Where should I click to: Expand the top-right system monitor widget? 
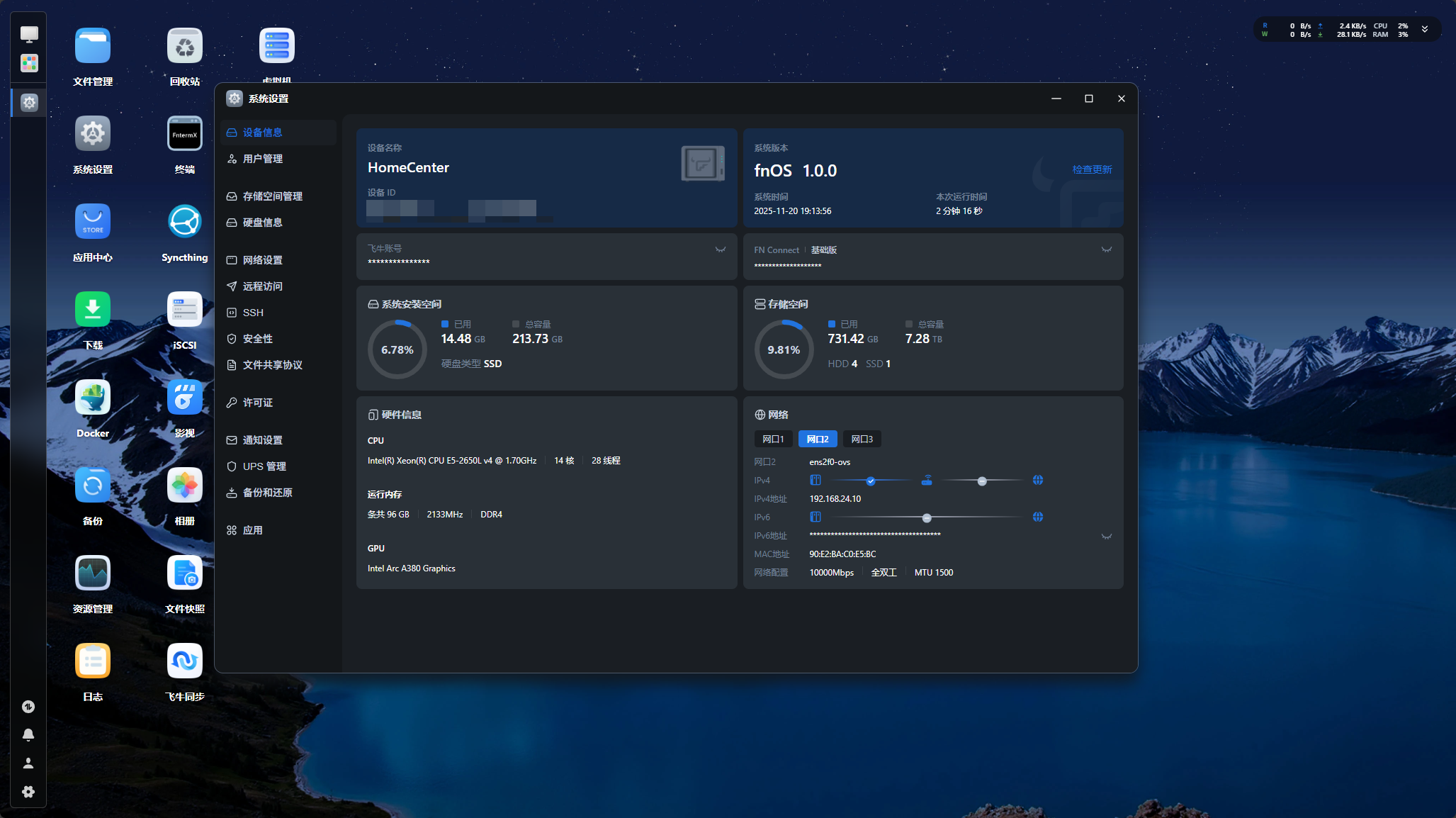(1424, 30)
